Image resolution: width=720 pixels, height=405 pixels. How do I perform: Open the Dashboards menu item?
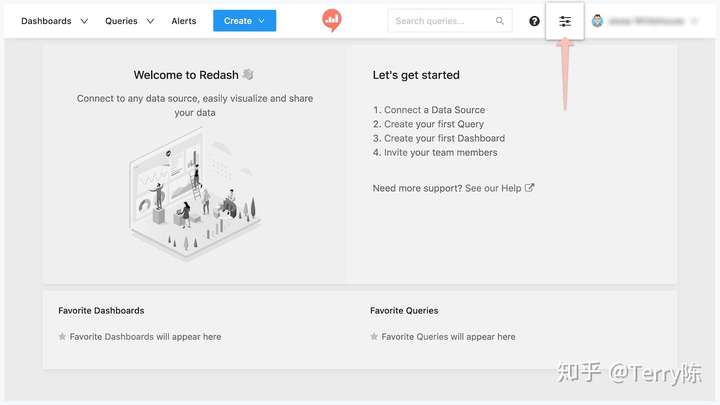pos(46,21)
